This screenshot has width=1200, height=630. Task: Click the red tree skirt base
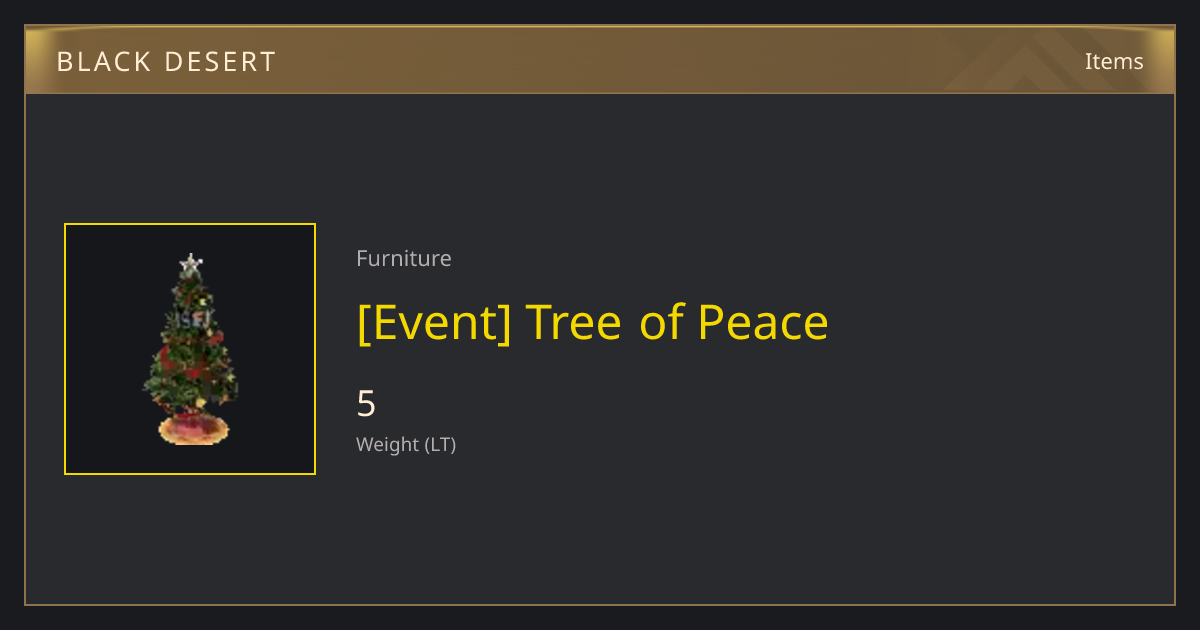193,430
